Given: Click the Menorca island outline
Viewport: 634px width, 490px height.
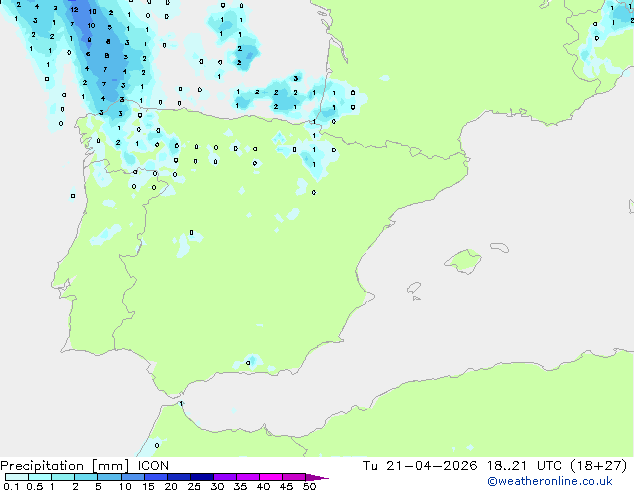Looking at the screenshot, I should (x=500, y=247).
